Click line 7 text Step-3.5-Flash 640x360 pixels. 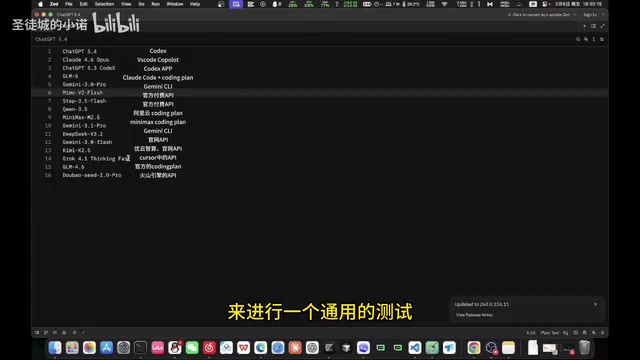tap(84, 101)
